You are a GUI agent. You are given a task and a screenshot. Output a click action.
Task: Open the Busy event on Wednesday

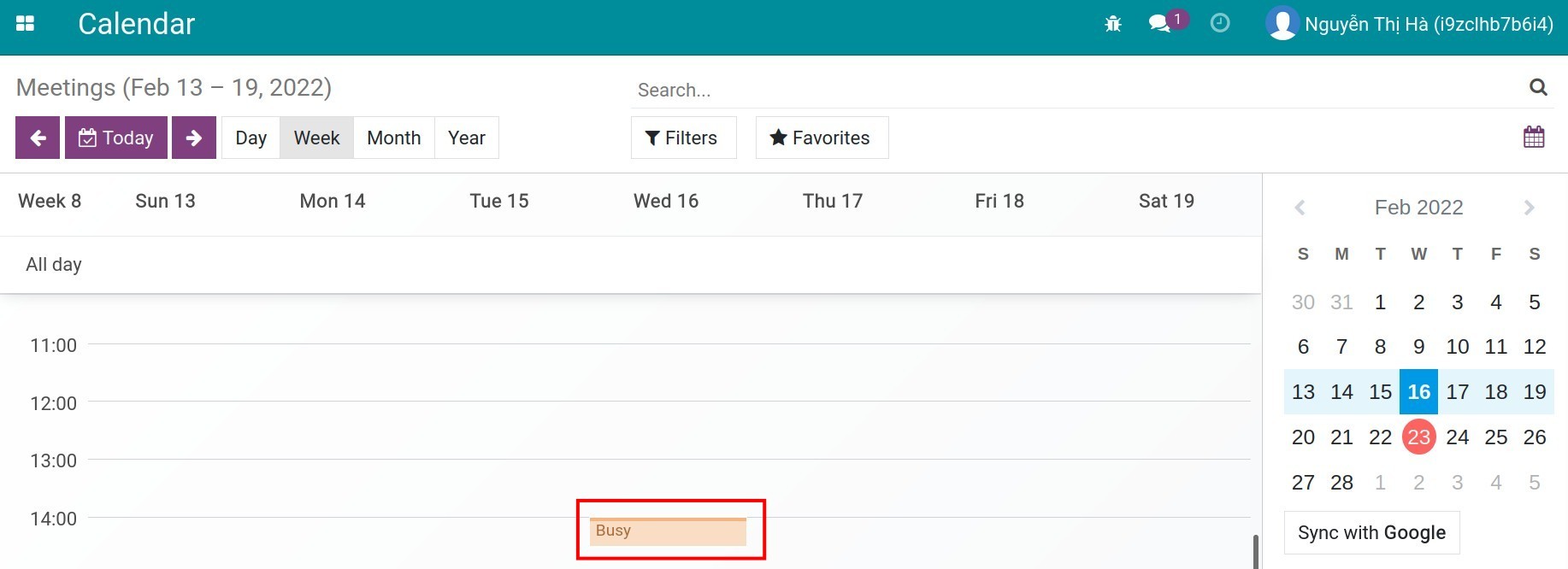click(667, 531)
